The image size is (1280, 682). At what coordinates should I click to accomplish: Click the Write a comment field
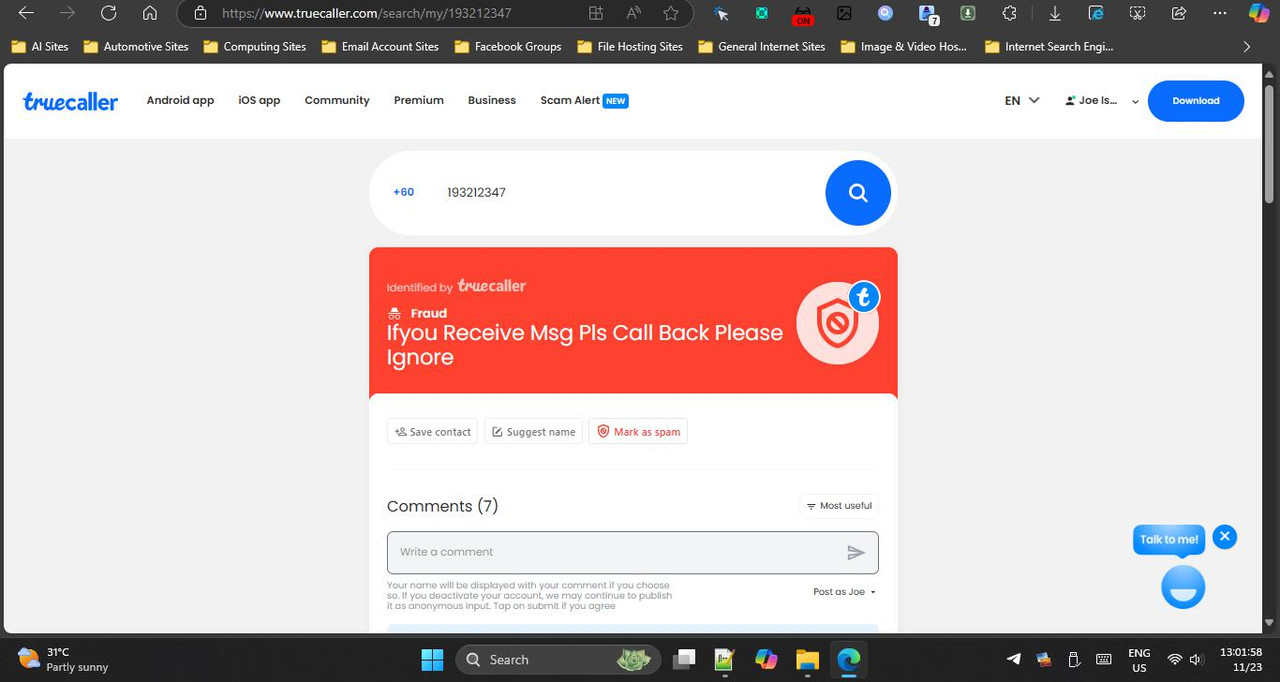tap(632, 552)
